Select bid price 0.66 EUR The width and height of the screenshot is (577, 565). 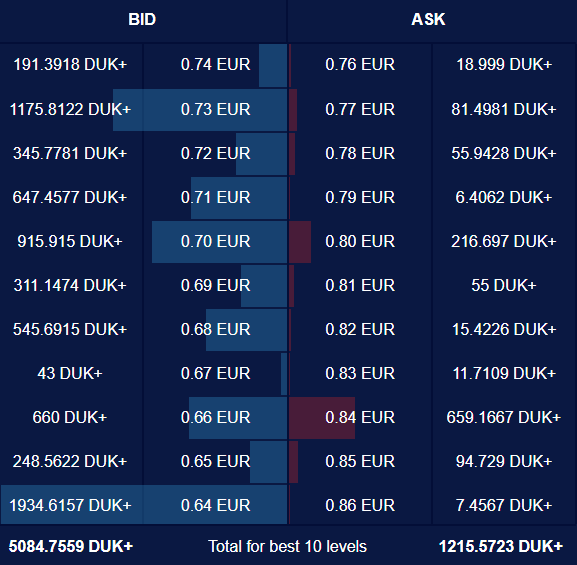click(x=215, y=417)
